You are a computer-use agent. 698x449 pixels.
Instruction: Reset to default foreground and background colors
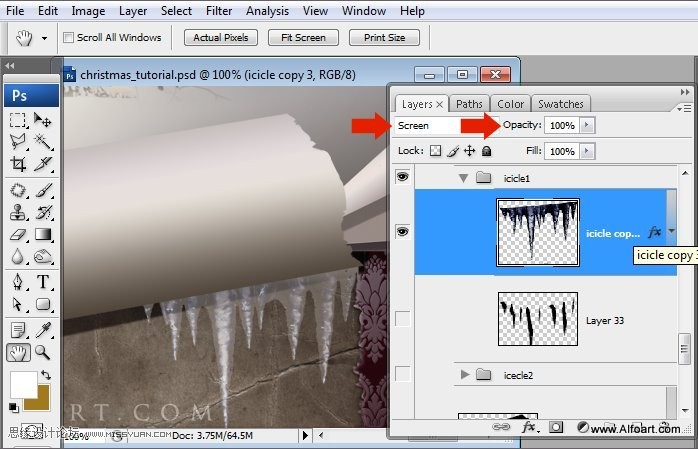(13, 407)
